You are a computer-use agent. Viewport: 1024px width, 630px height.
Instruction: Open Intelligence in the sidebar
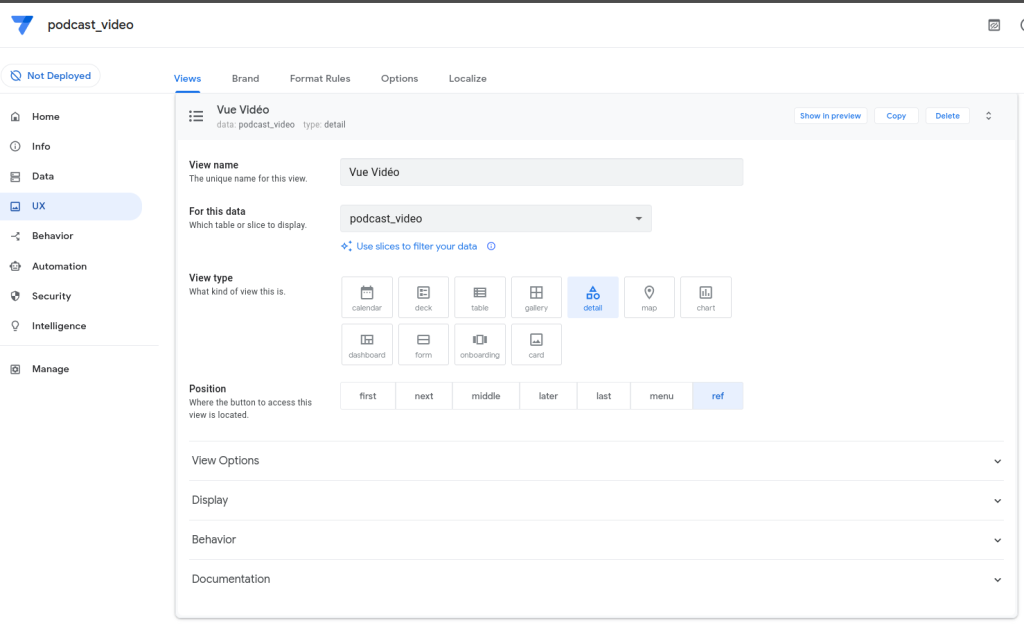click(71, 326)
